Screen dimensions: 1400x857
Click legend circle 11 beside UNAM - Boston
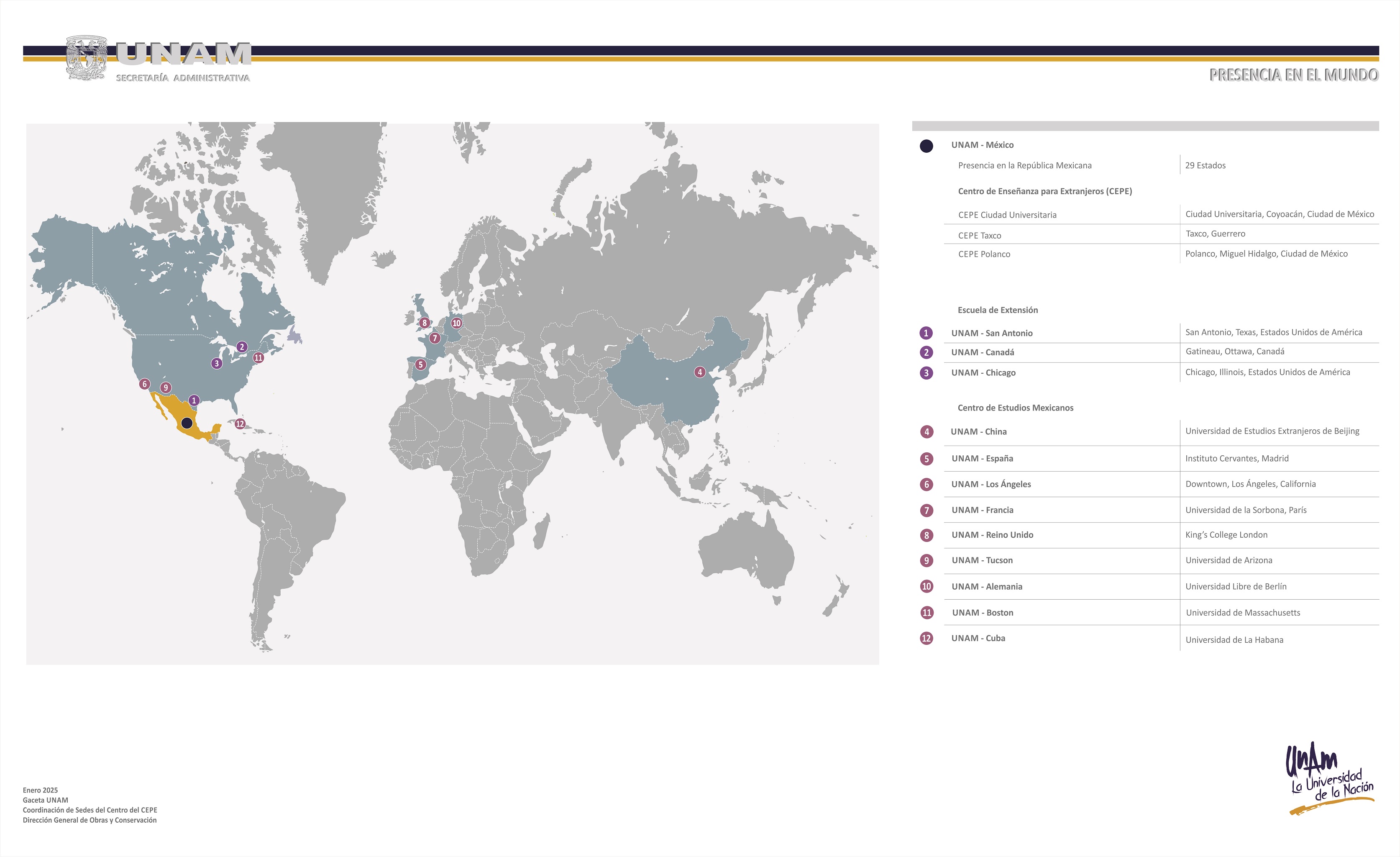click(x=927, y=613)
